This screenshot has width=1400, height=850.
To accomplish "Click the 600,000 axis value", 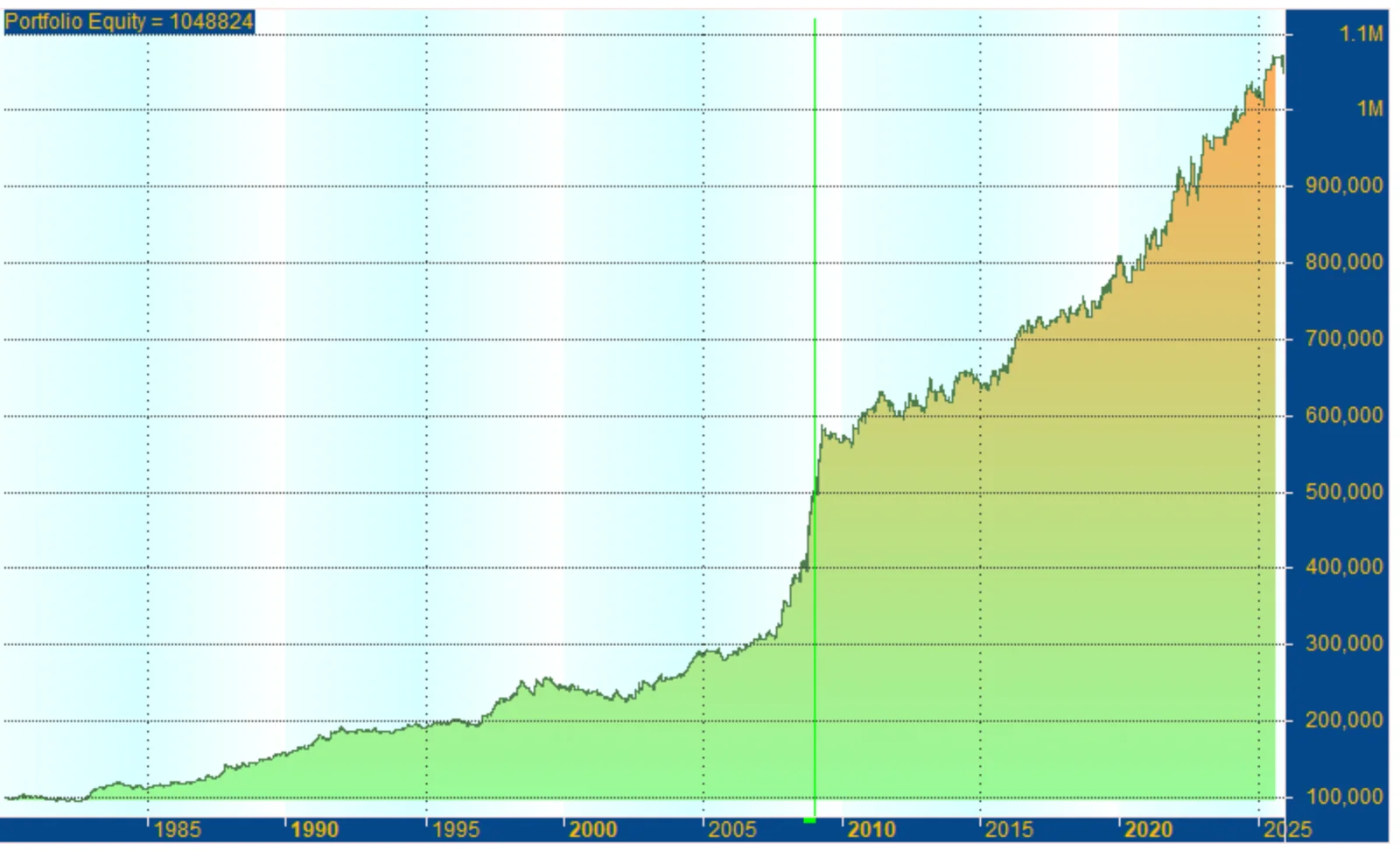I will [x=1344, y=415].
